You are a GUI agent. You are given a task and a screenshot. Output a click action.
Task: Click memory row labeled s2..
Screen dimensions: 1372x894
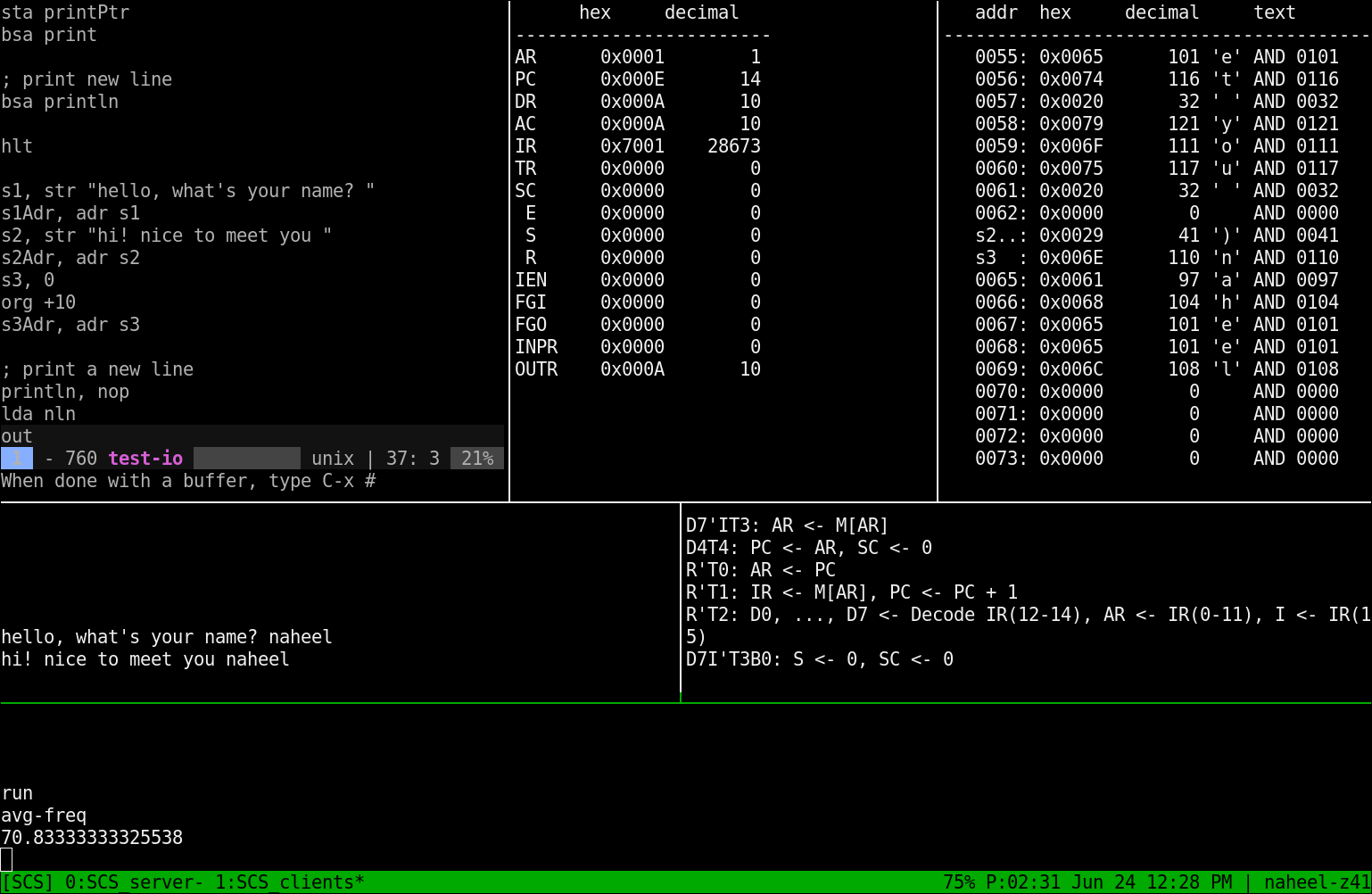point(1157,236)
